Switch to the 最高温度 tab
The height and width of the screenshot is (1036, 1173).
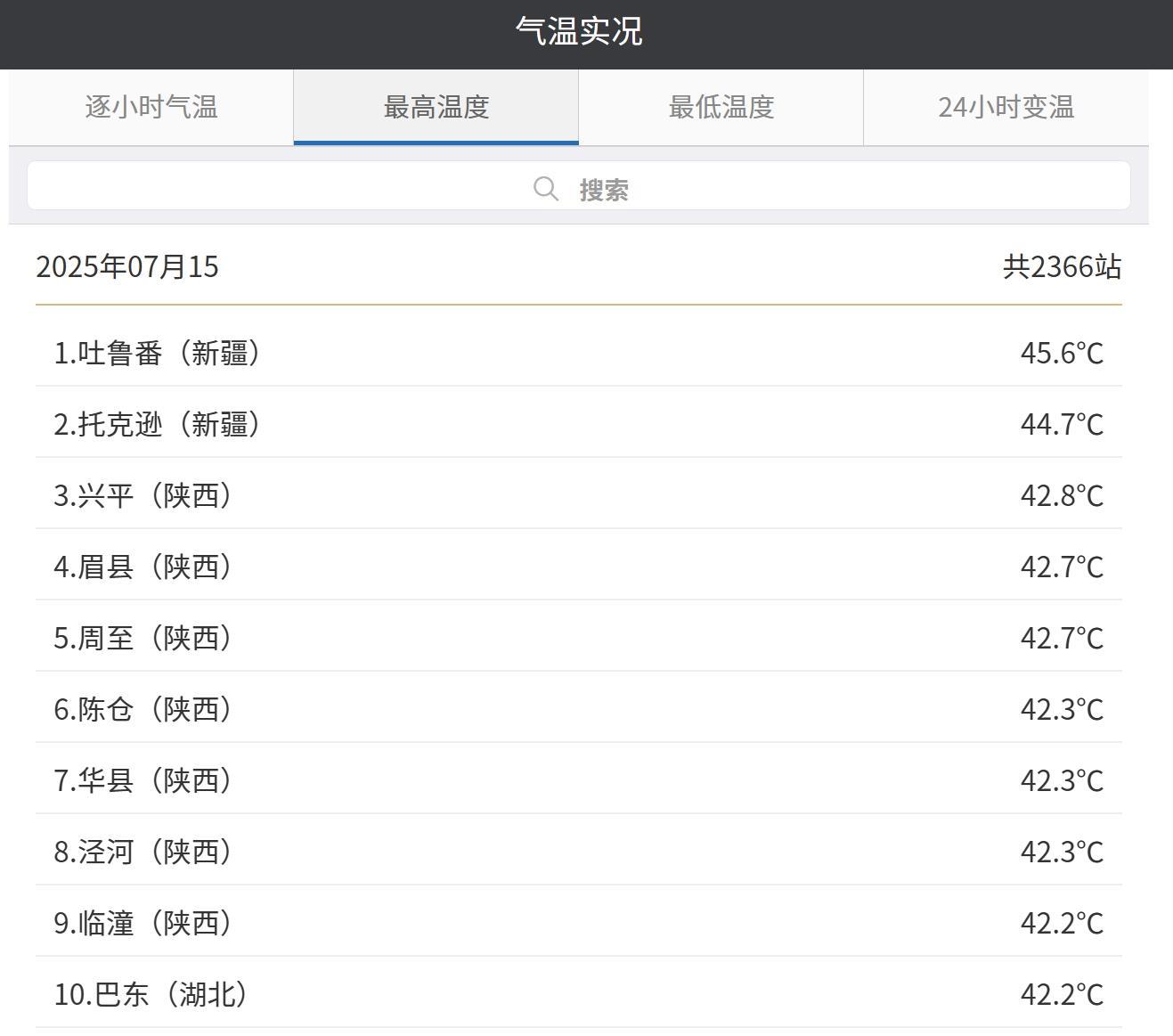[436, 107]
